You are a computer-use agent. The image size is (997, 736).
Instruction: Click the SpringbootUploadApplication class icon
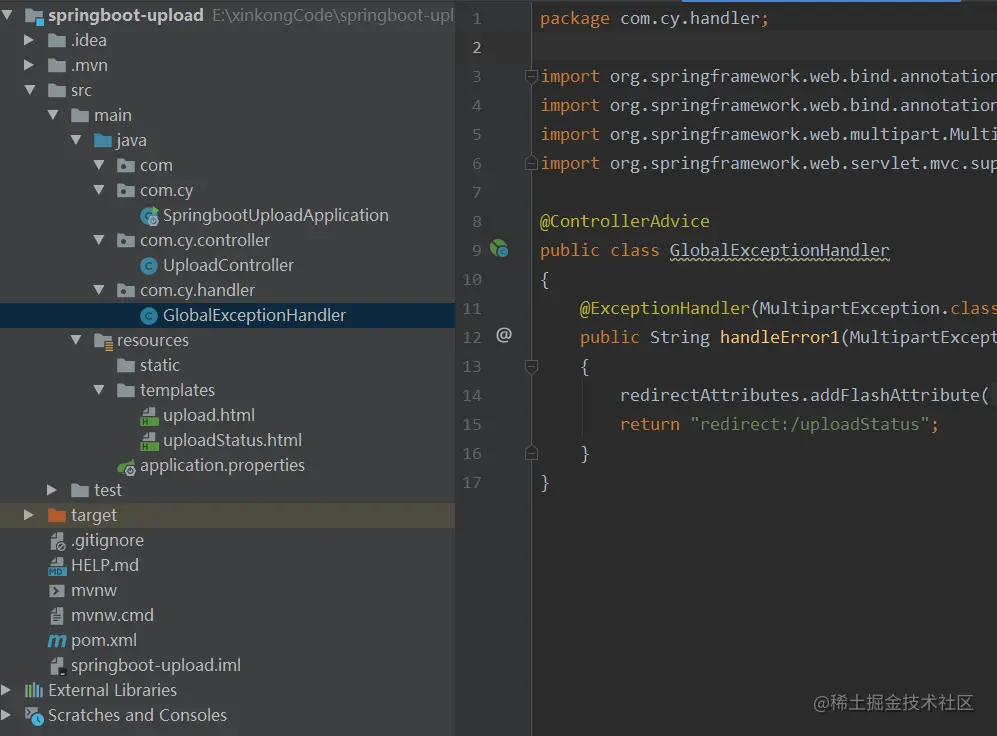pos(149,216)
